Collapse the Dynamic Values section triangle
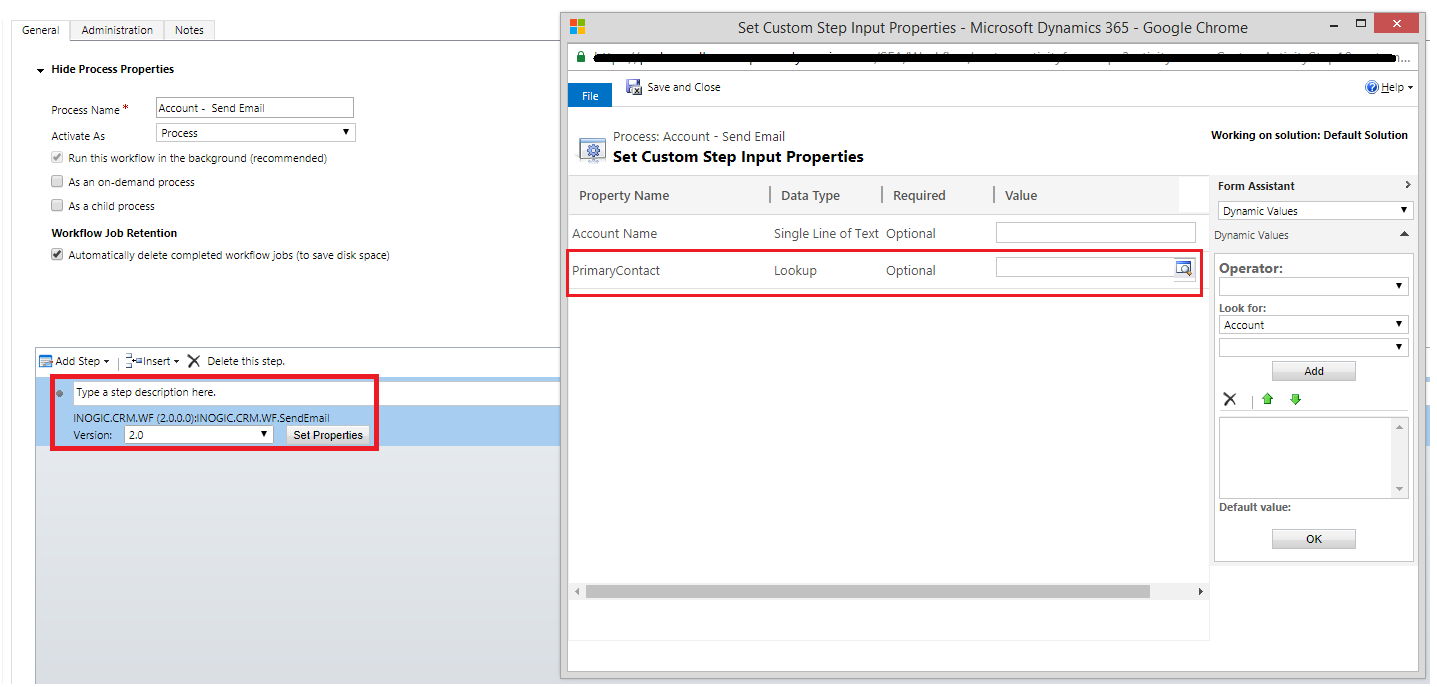1437x687 pixels. [1404, 234]
